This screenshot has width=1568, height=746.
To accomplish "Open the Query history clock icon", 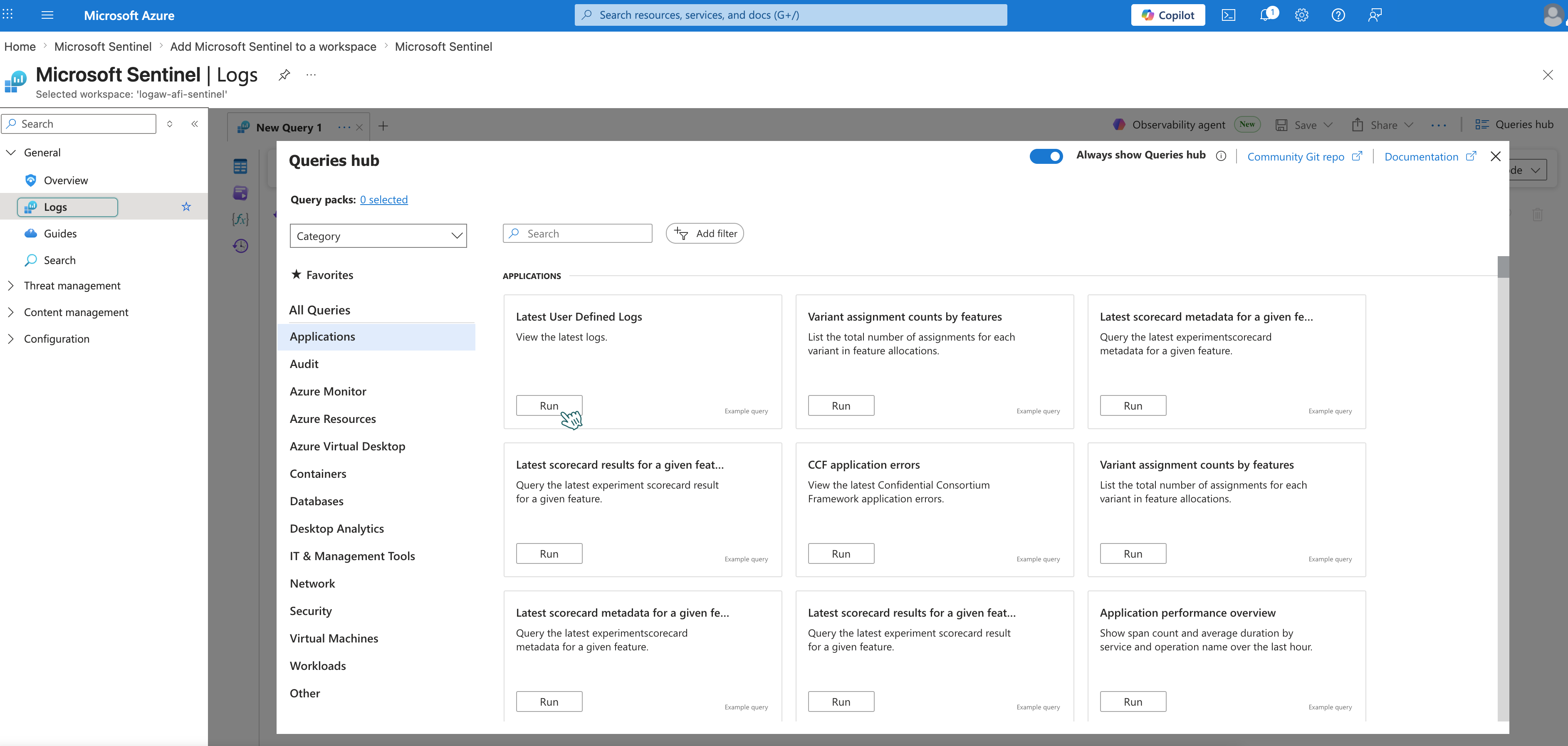I will tap(240, 246).
